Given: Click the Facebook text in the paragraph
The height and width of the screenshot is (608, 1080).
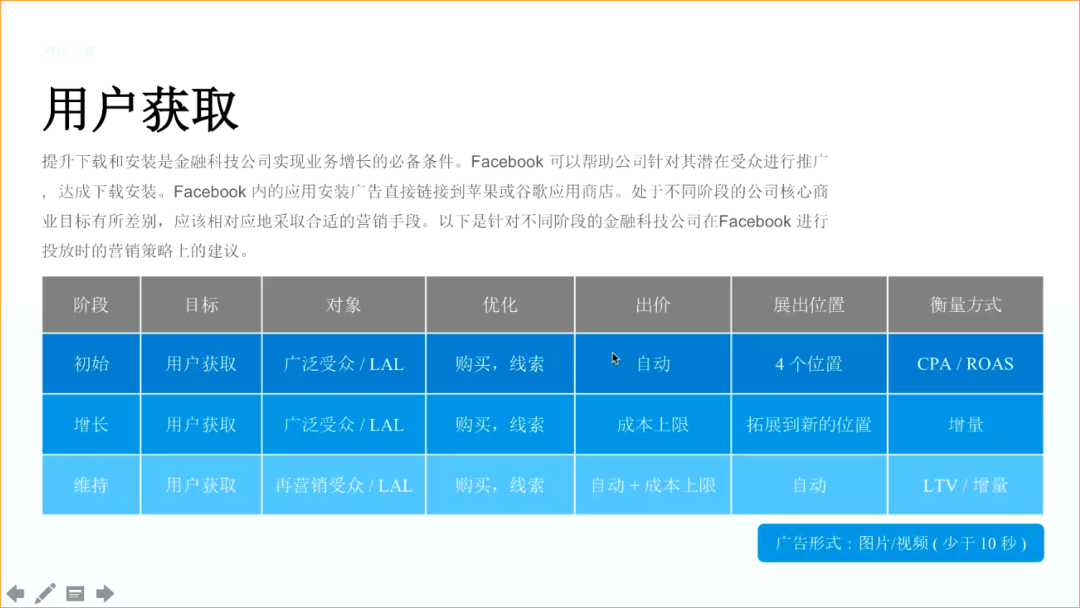Looking at the screenshot, I should coord(507,160).
